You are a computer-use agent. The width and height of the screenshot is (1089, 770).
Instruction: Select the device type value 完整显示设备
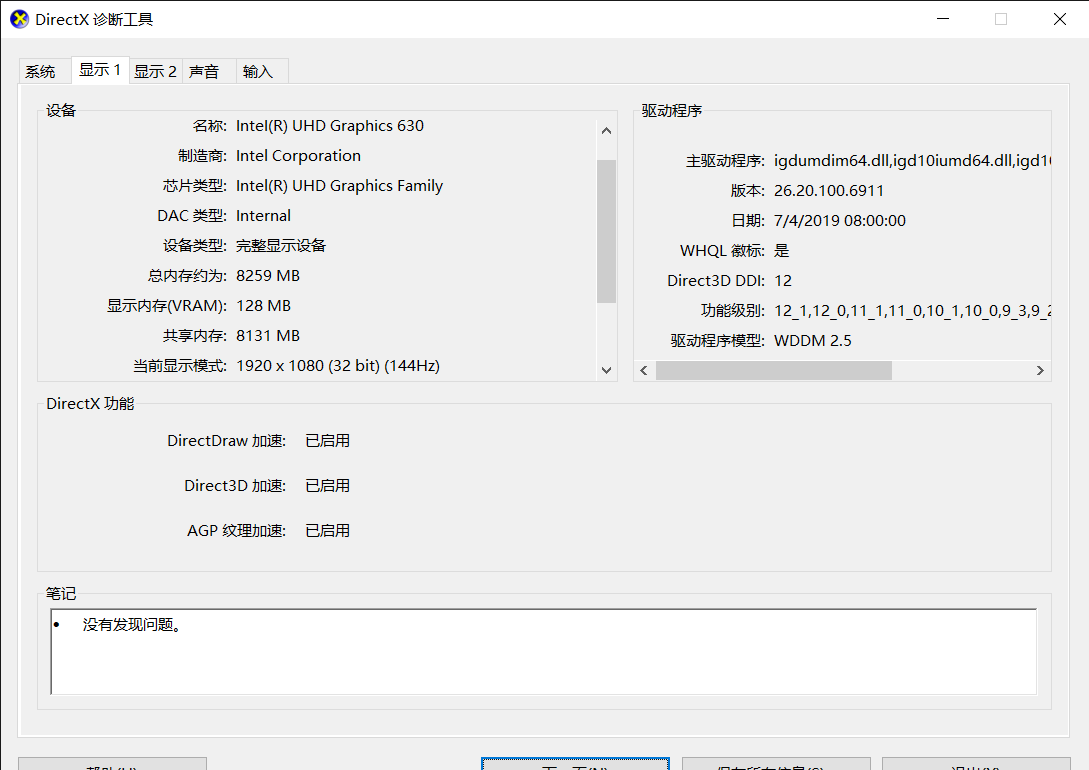coord(281,246)
